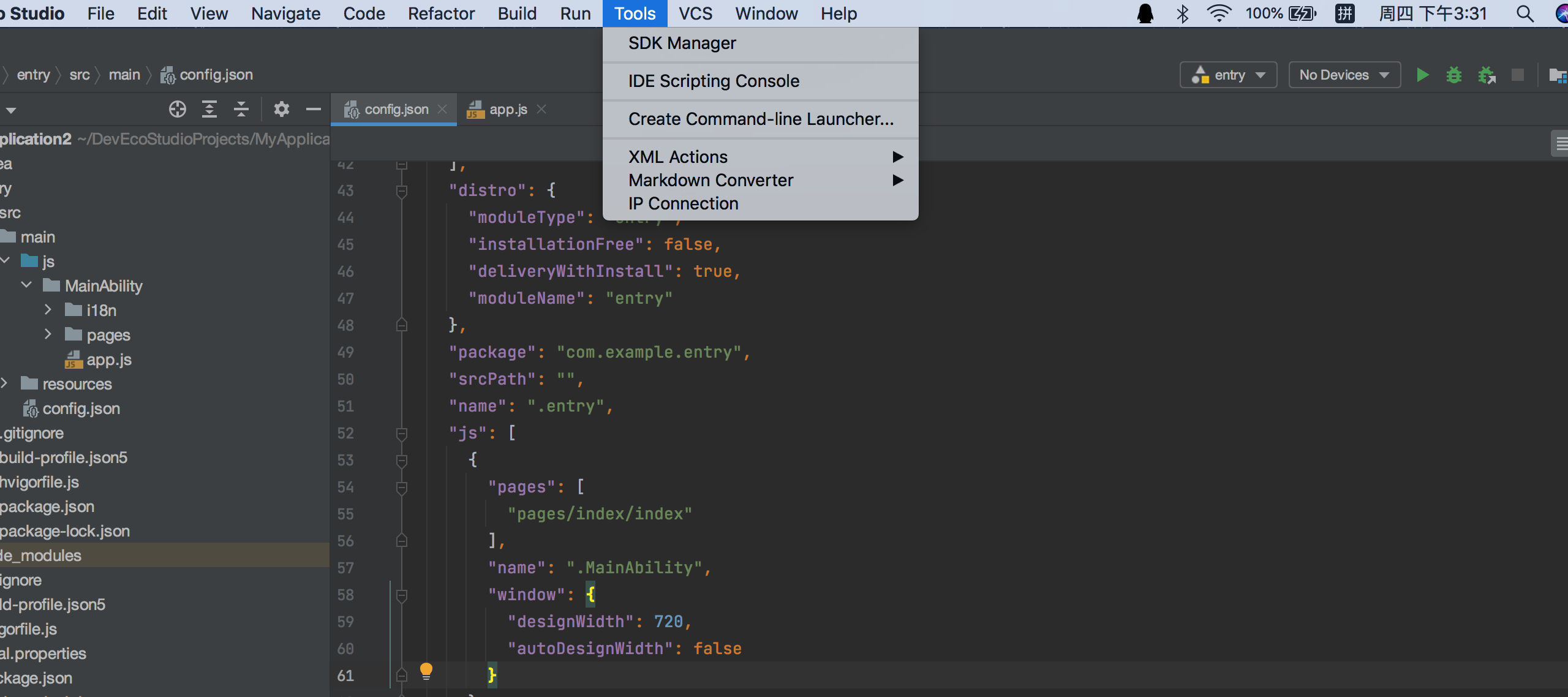Click config.json breadcrumb

[207, 75]
